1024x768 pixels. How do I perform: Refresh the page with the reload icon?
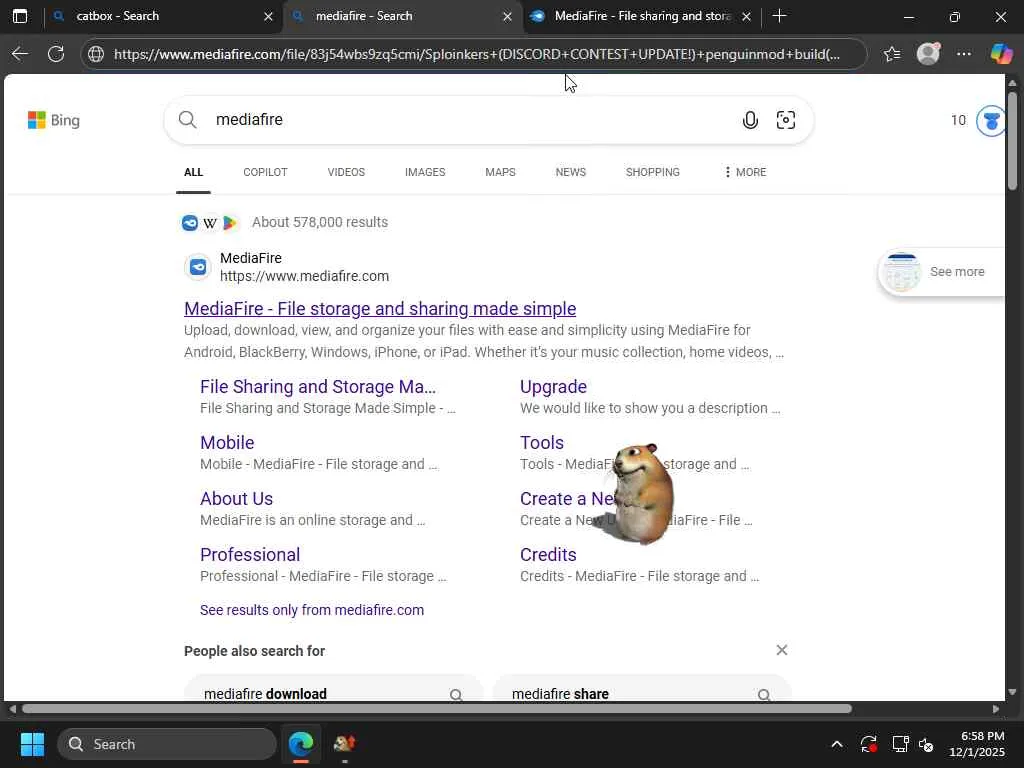(x=56, y=54)
